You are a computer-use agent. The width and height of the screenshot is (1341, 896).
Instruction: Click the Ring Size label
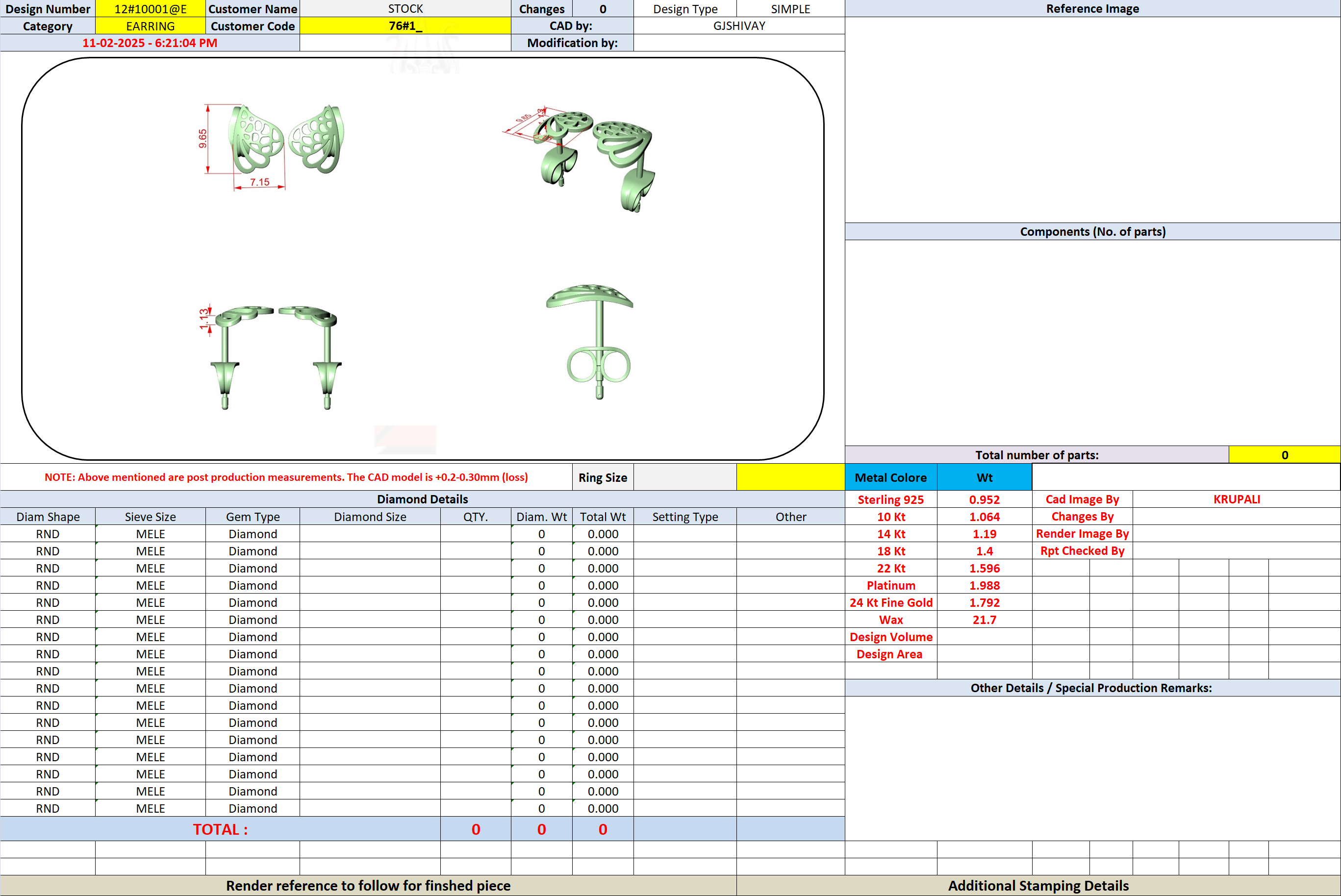tap(603, 477)
